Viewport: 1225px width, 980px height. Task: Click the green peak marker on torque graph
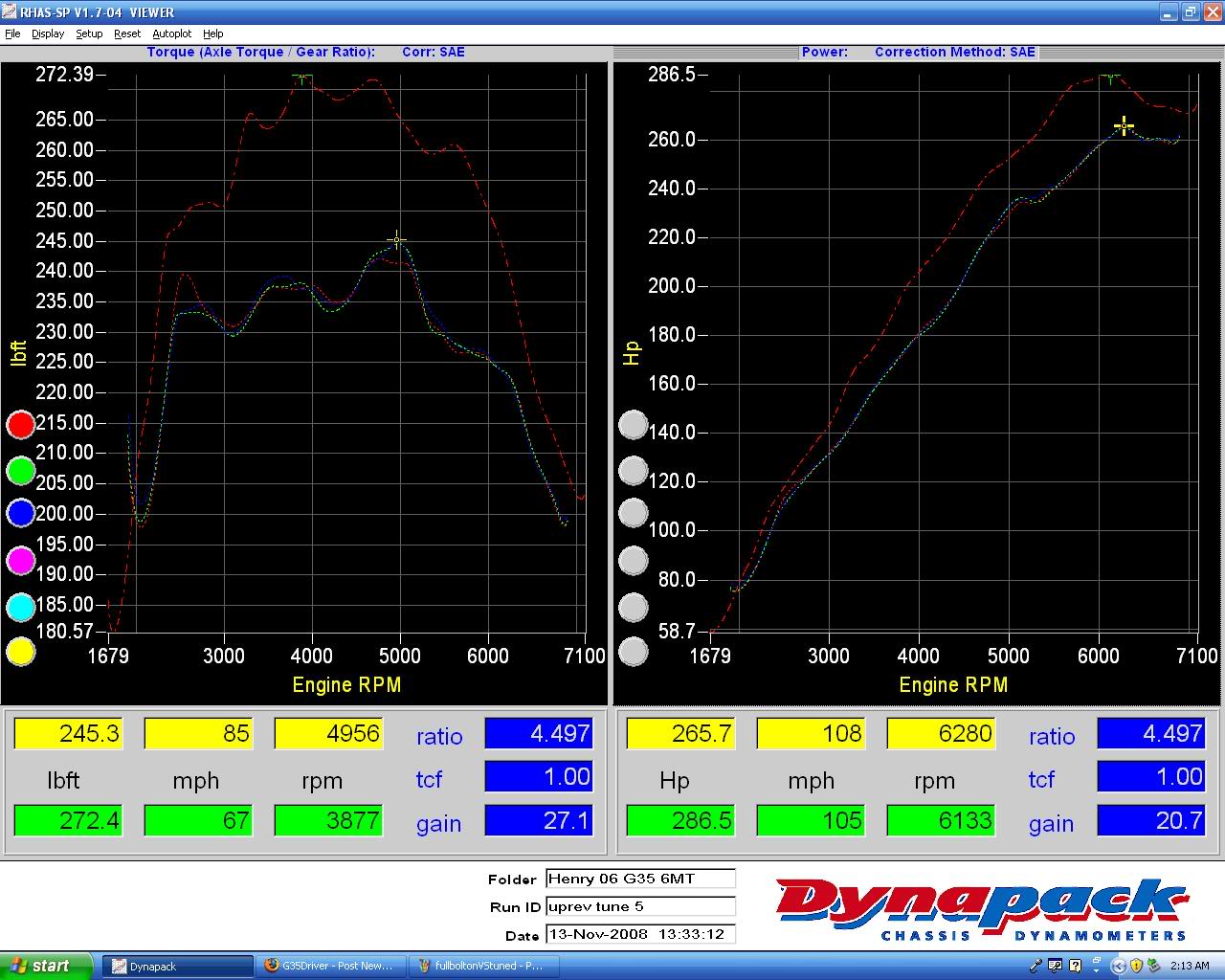tap(301, 78)
